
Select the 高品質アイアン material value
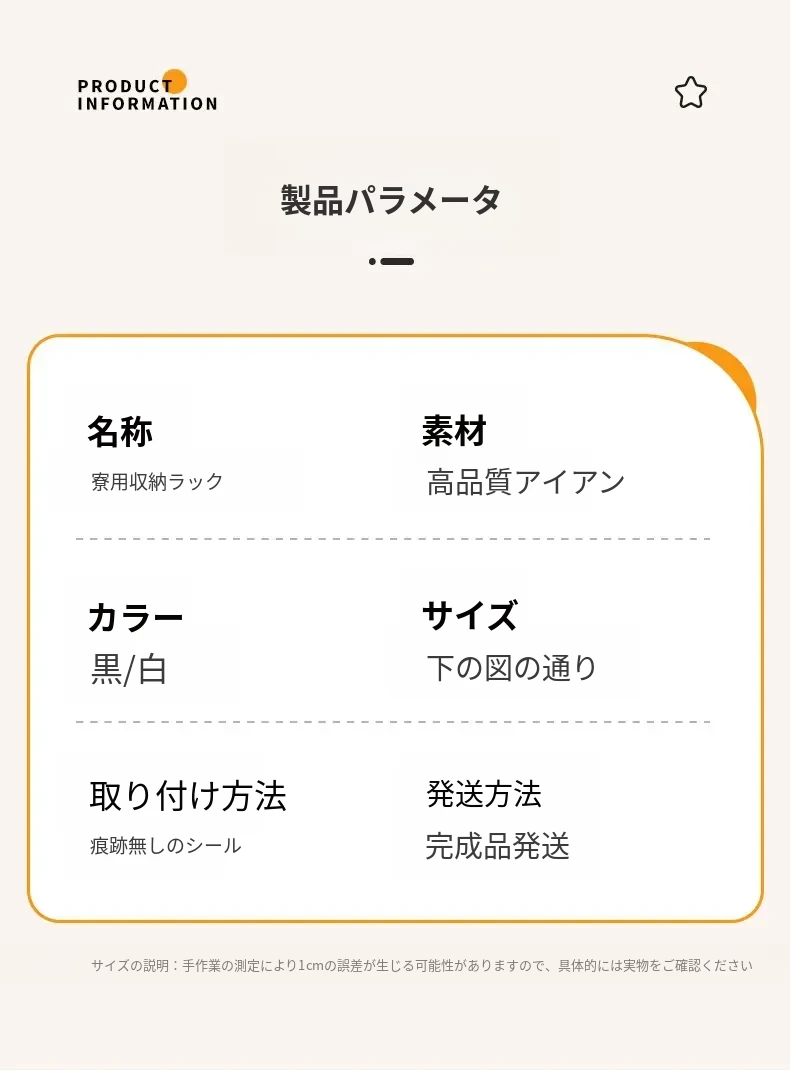pos(526,482)
